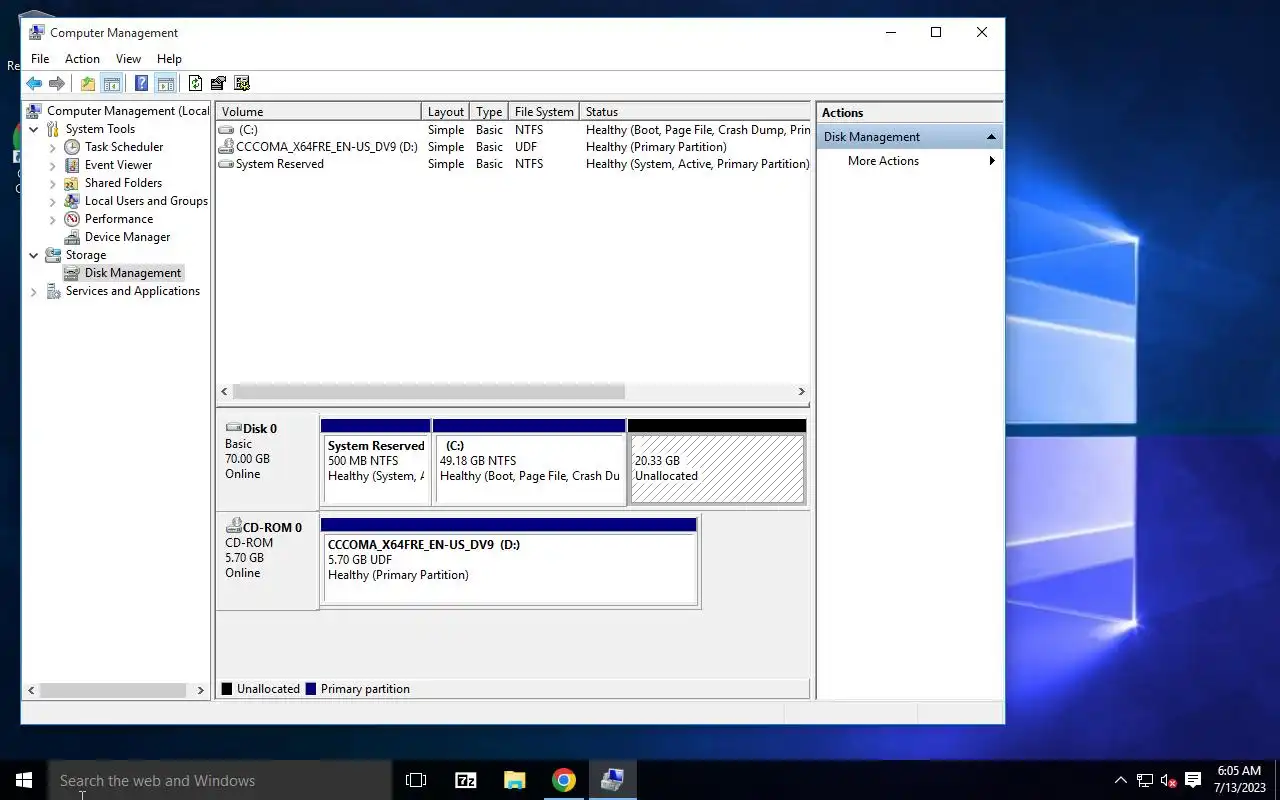Viewport: 1280px width, 800px height.
Task: Click the Up one level folder icon
Action: pyautogui.click(x=88, y=84)
